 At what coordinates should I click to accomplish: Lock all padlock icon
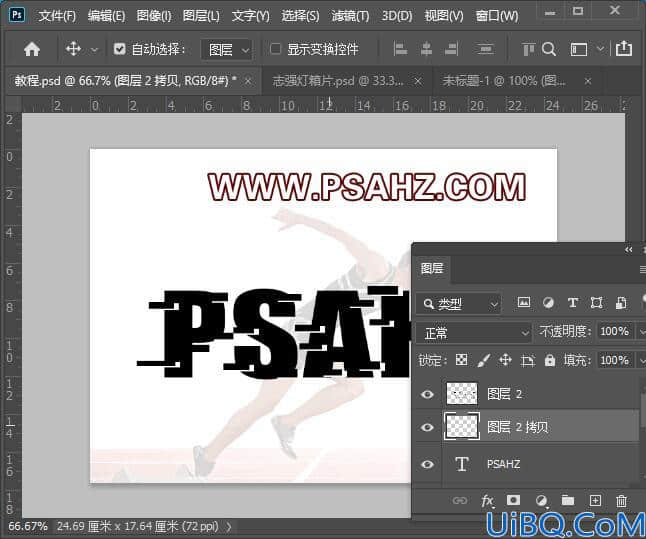(x=550, y=361)
